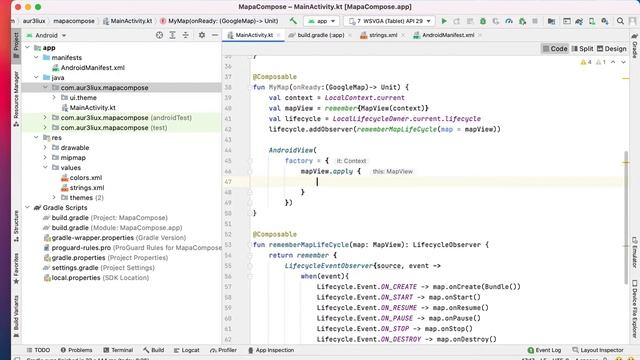Select colors.xml in the project tree
Viewport: 640px width, 360px height.
[x=82, y=178]
